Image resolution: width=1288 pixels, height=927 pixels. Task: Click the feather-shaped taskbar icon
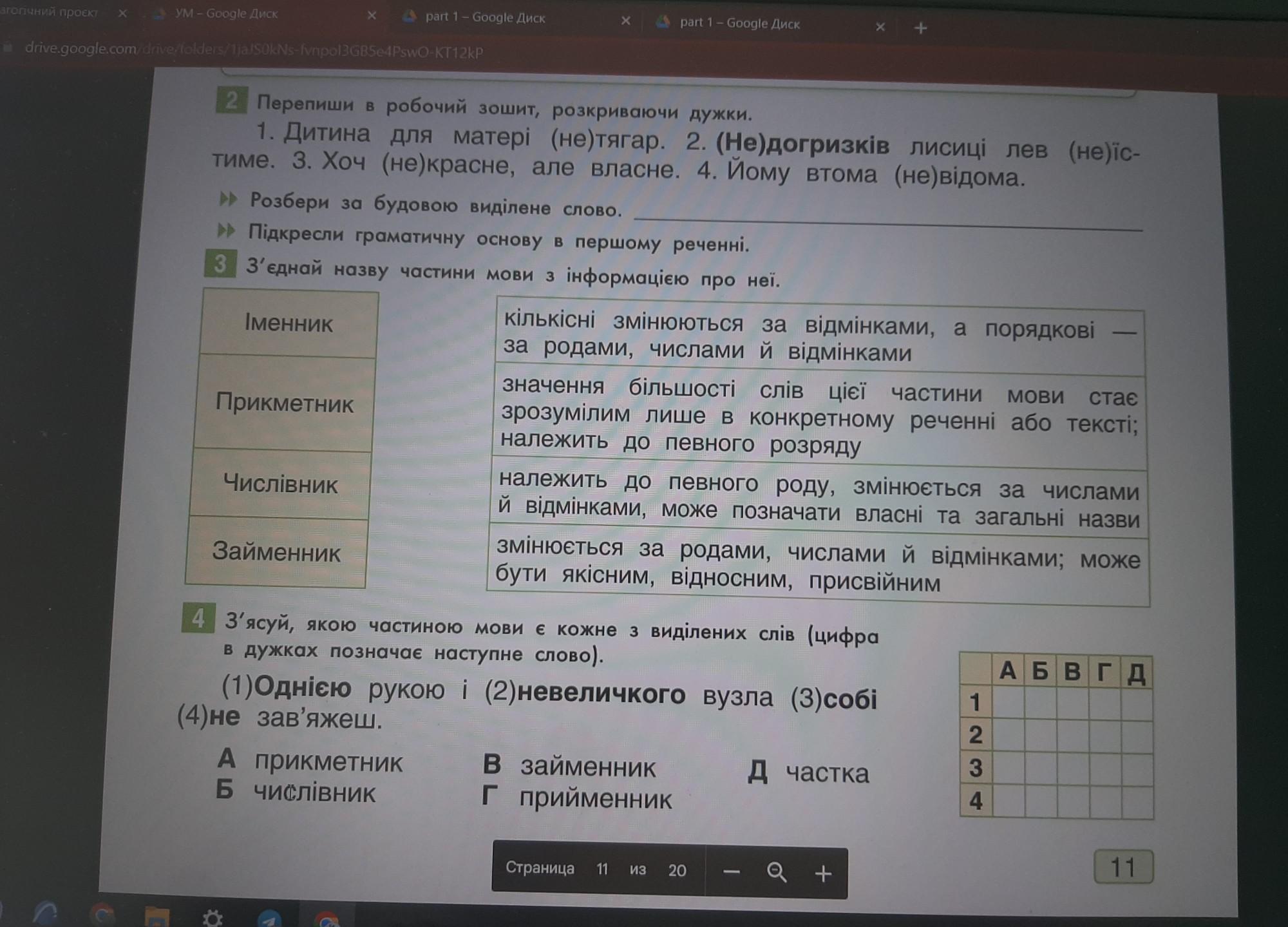point(45,915)
